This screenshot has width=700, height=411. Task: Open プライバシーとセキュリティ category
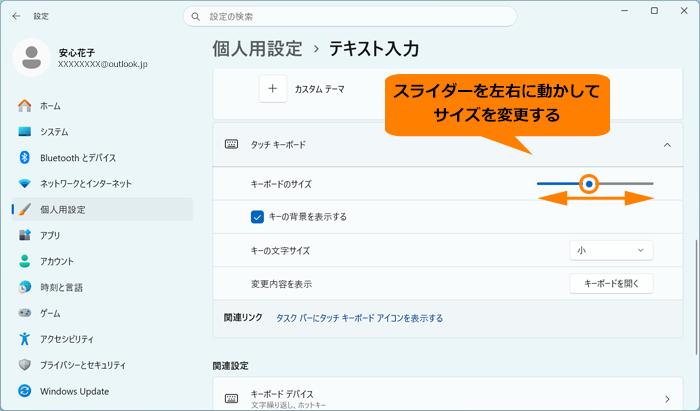[x=102, y=365]
